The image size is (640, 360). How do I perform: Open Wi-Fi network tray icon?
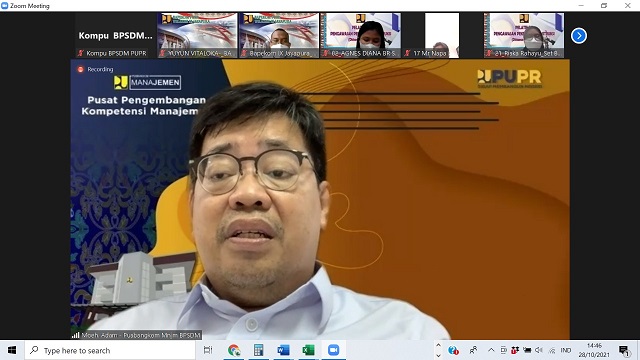[552, 350]
